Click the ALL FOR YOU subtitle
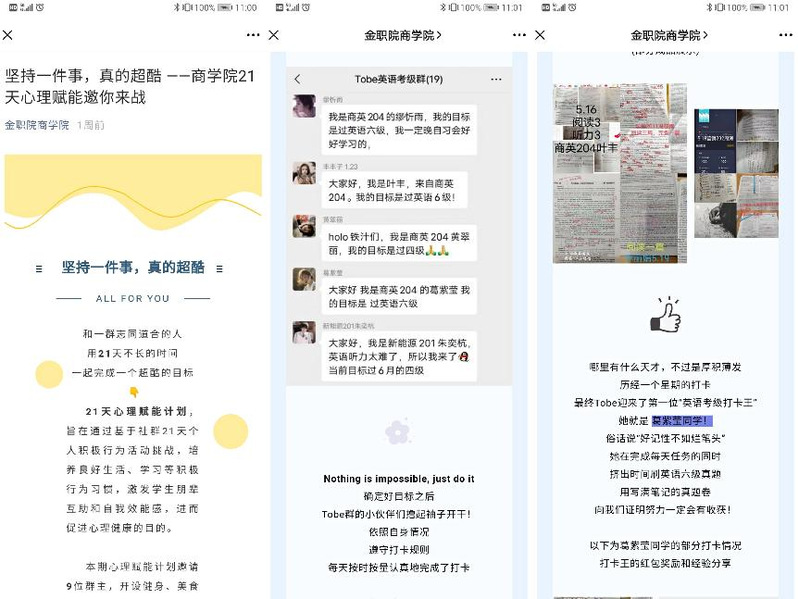The height and width of the screenshot is (599, 798). pos(133,299)
